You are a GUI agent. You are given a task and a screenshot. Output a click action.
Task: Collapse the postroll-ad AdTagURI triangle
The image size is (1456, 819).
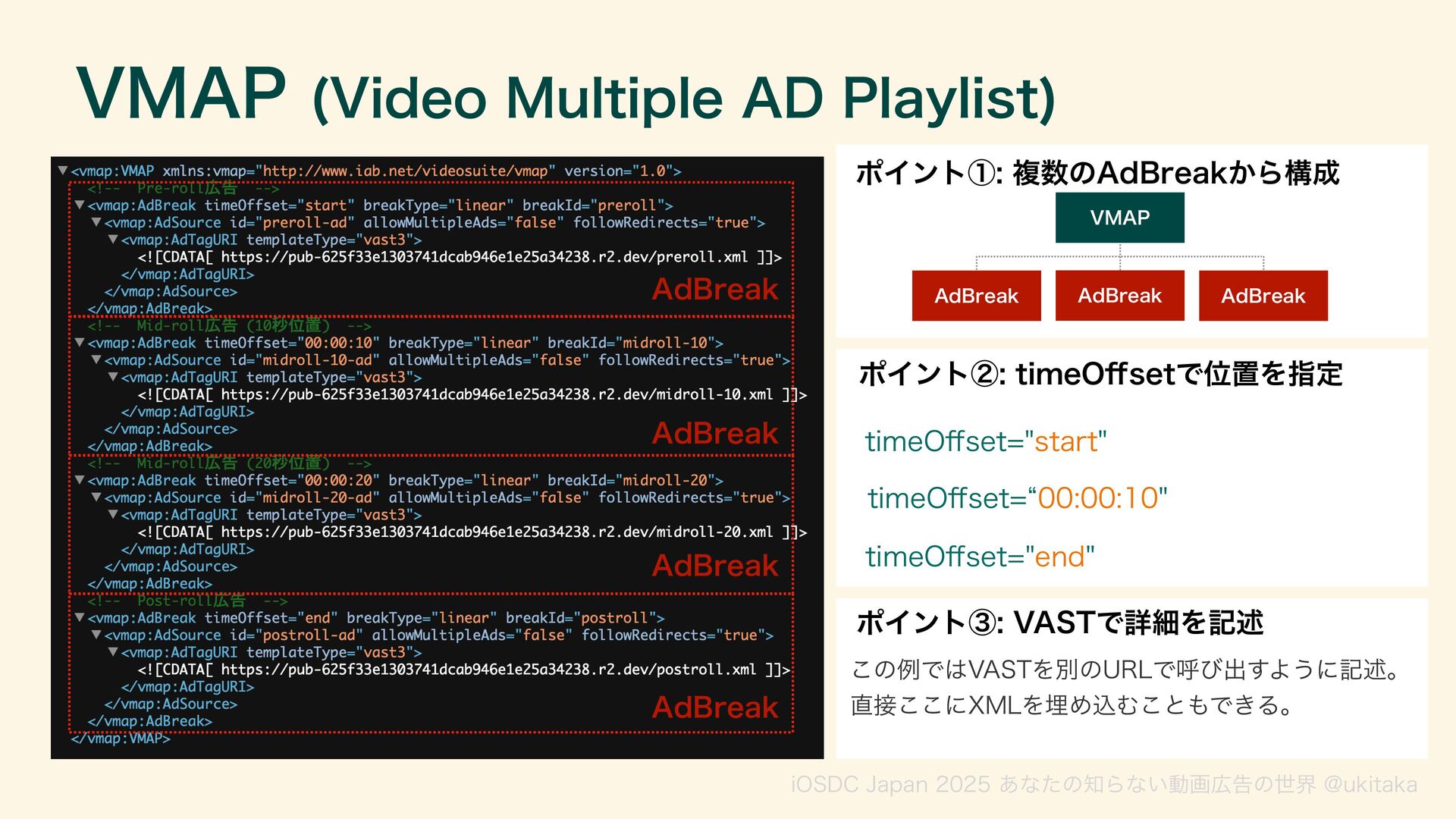[113, 652]
